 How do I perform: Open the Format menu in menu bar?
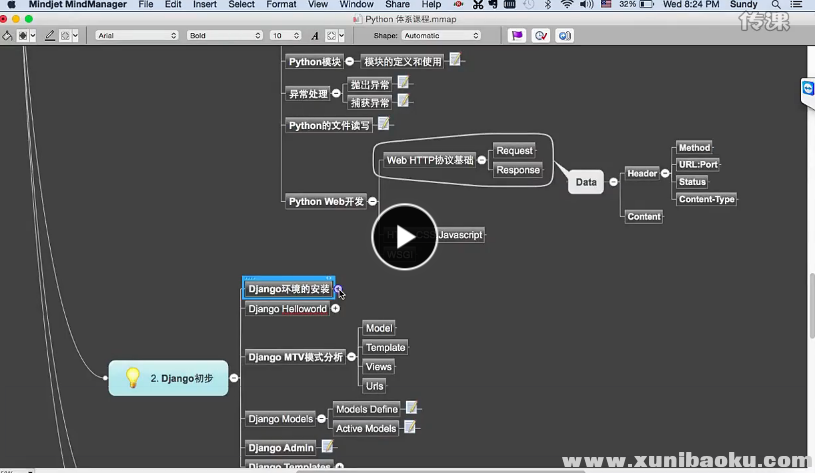(x=281, y=4)
